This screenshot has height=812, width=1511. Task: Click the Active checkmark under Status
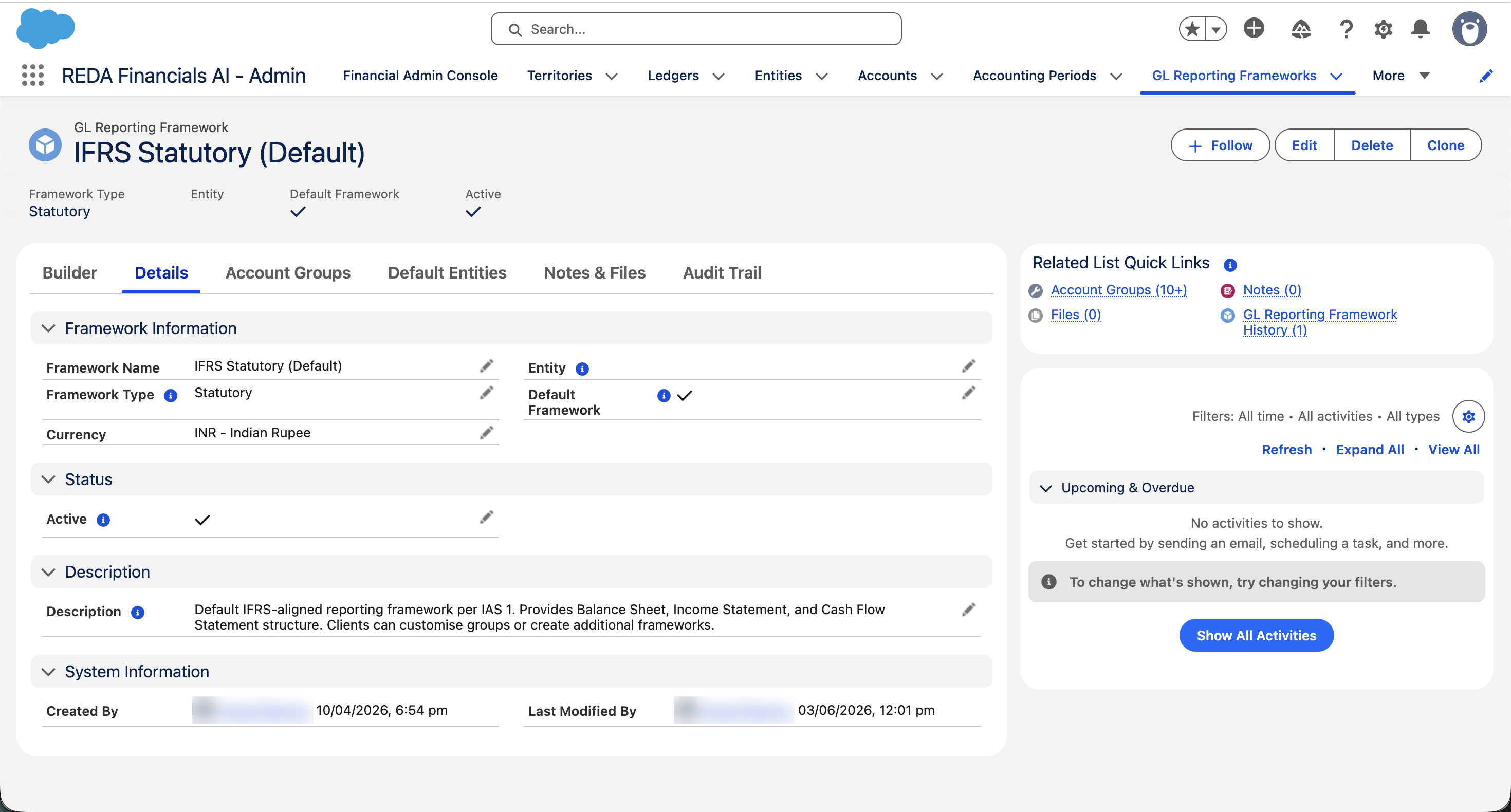[202, 520]
